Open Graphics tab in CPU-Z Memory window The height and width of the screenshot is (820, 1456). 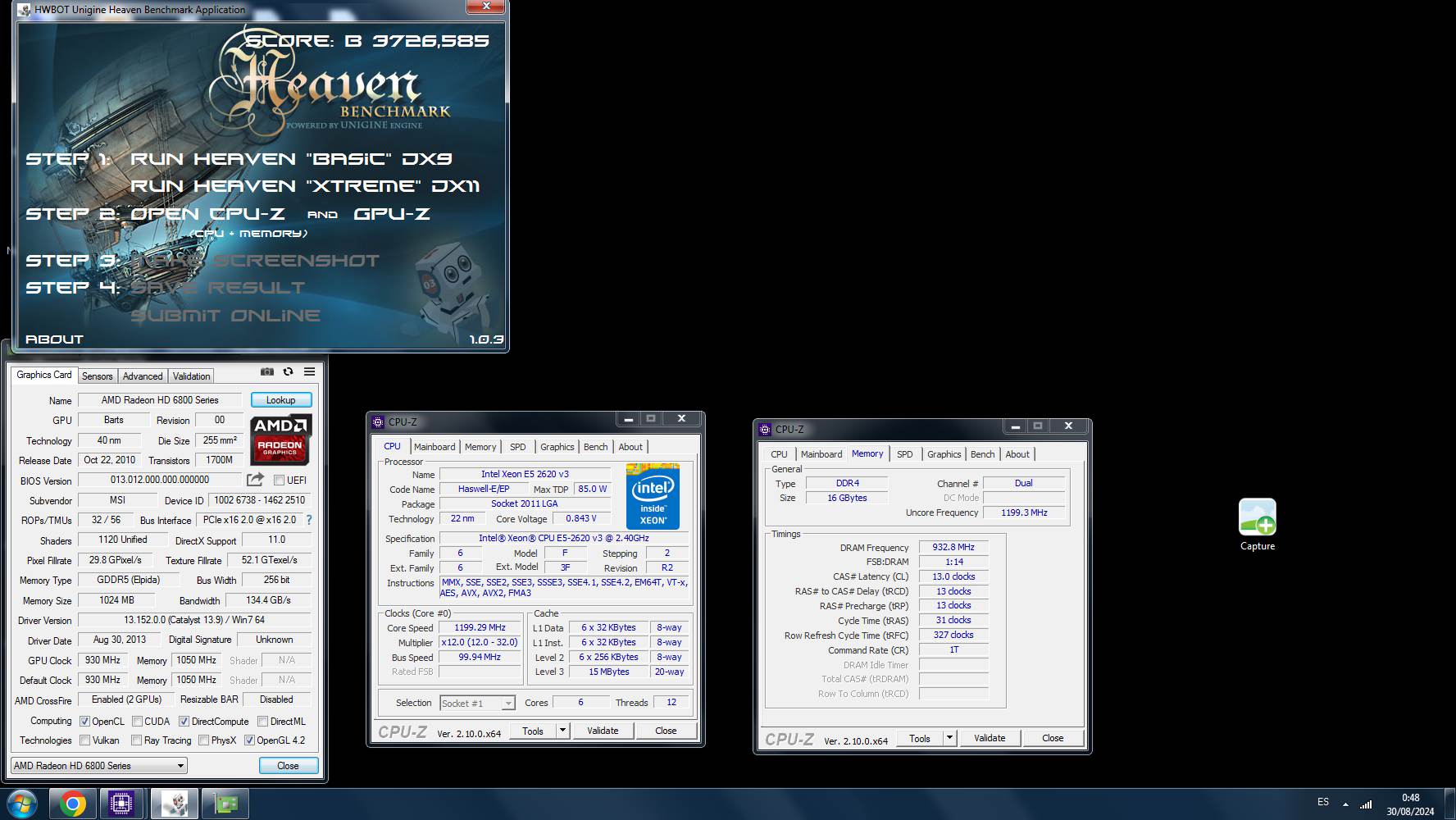[x=944, y=454]
